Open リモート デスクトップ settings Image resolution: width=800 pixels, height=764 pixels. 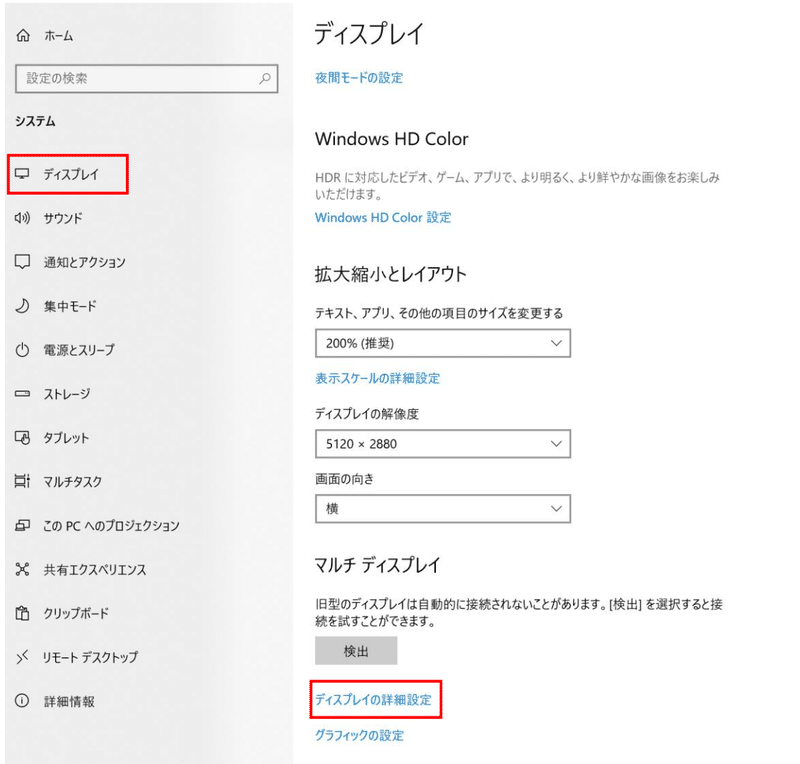point(90,657)
